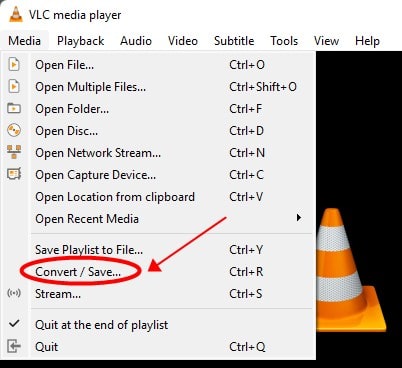Uncheck the checkmark beside Quit at end
The width and height of the screenshot is (402, 368).
click(14, 323)
